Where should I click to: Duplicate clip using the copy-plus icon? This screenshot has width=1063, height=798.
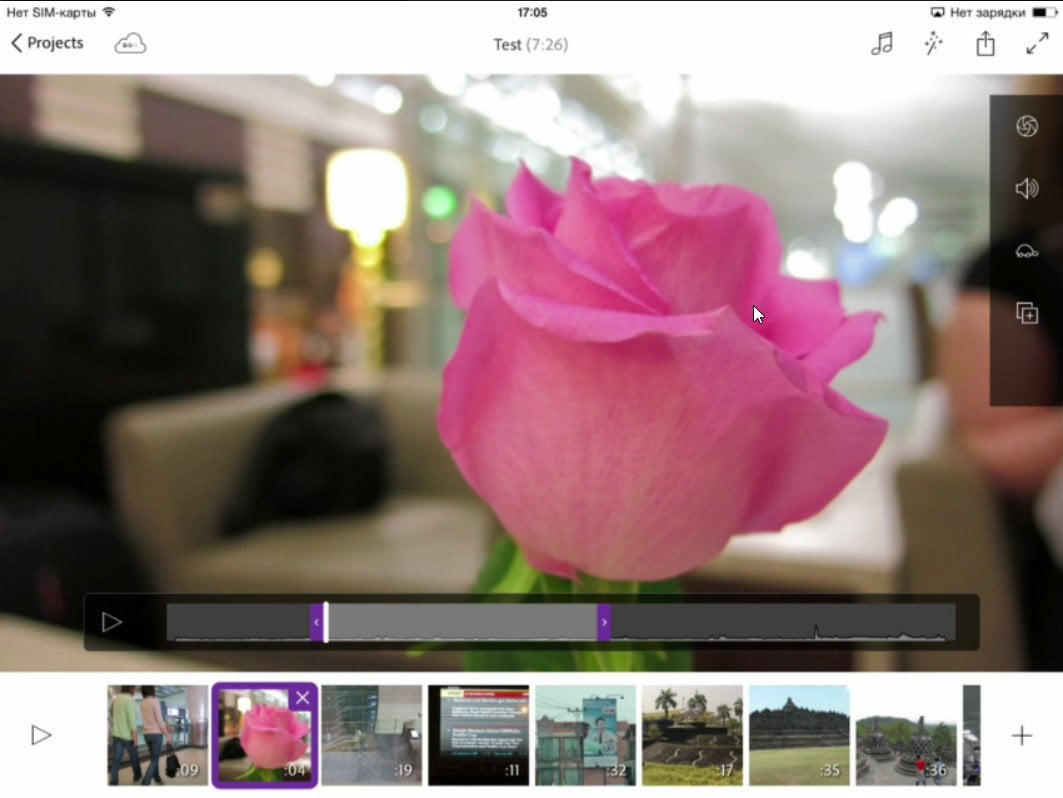(1026, 313)
